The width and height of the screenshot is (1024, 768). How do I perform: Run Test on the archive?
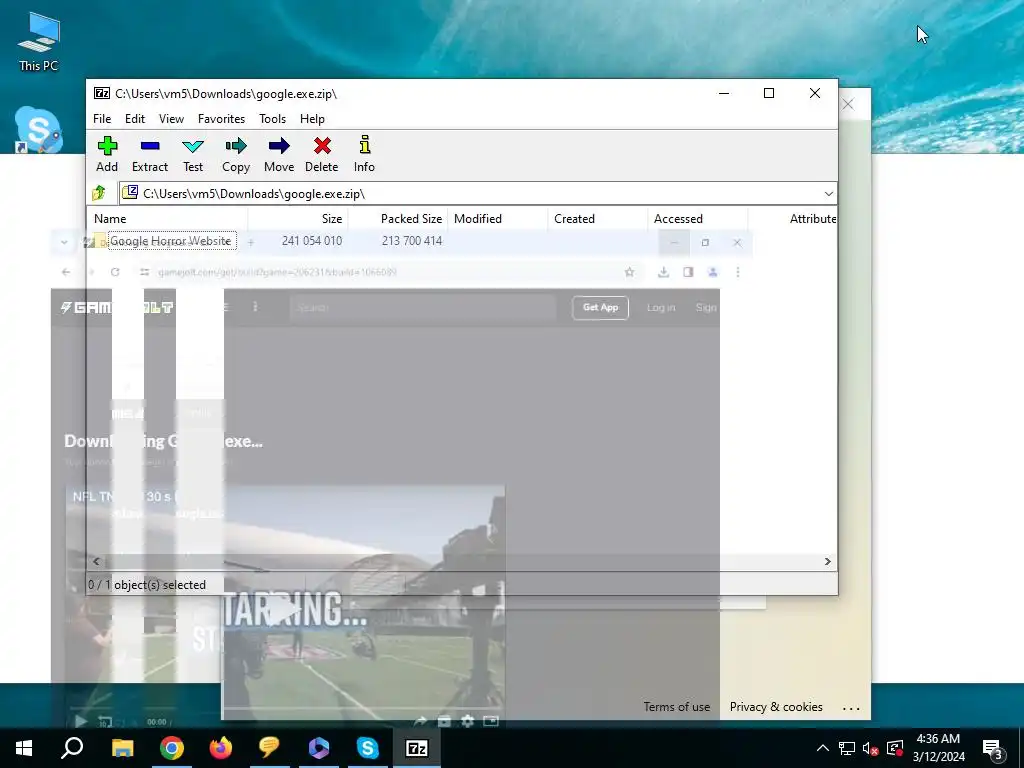tap(193, 155)
